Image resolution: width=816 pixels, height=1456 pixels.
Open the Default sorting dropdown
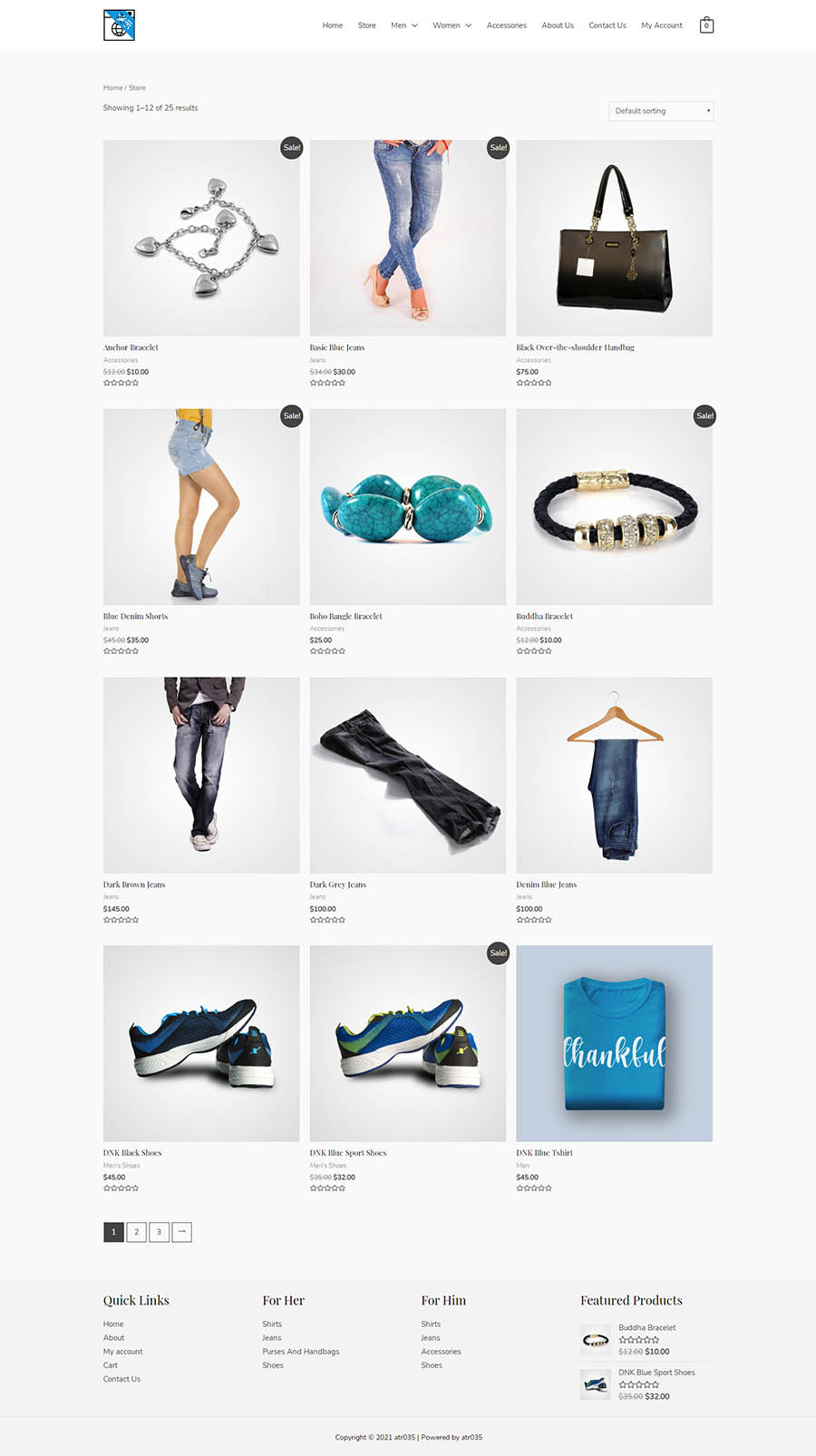(x=661, y=111)
